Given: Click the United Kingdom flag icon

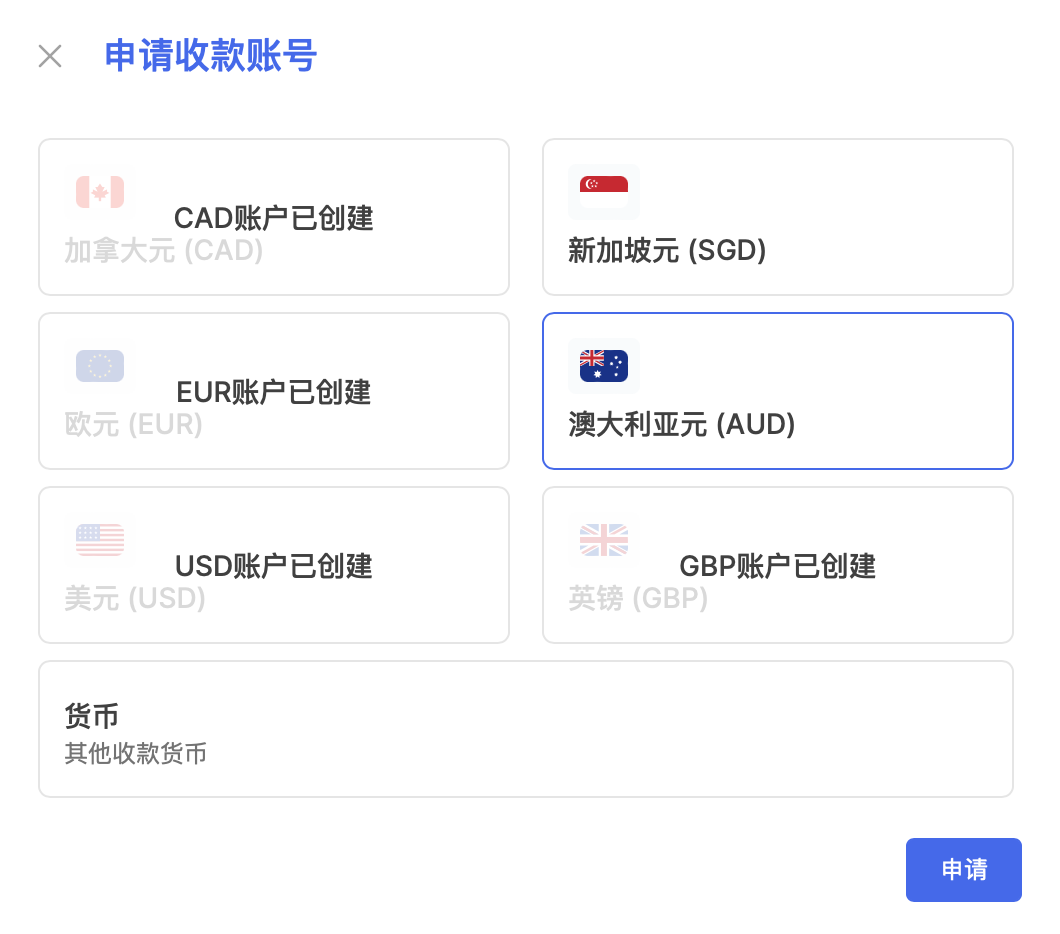Looking at the screenshot, I should click(x=604, y=539).
